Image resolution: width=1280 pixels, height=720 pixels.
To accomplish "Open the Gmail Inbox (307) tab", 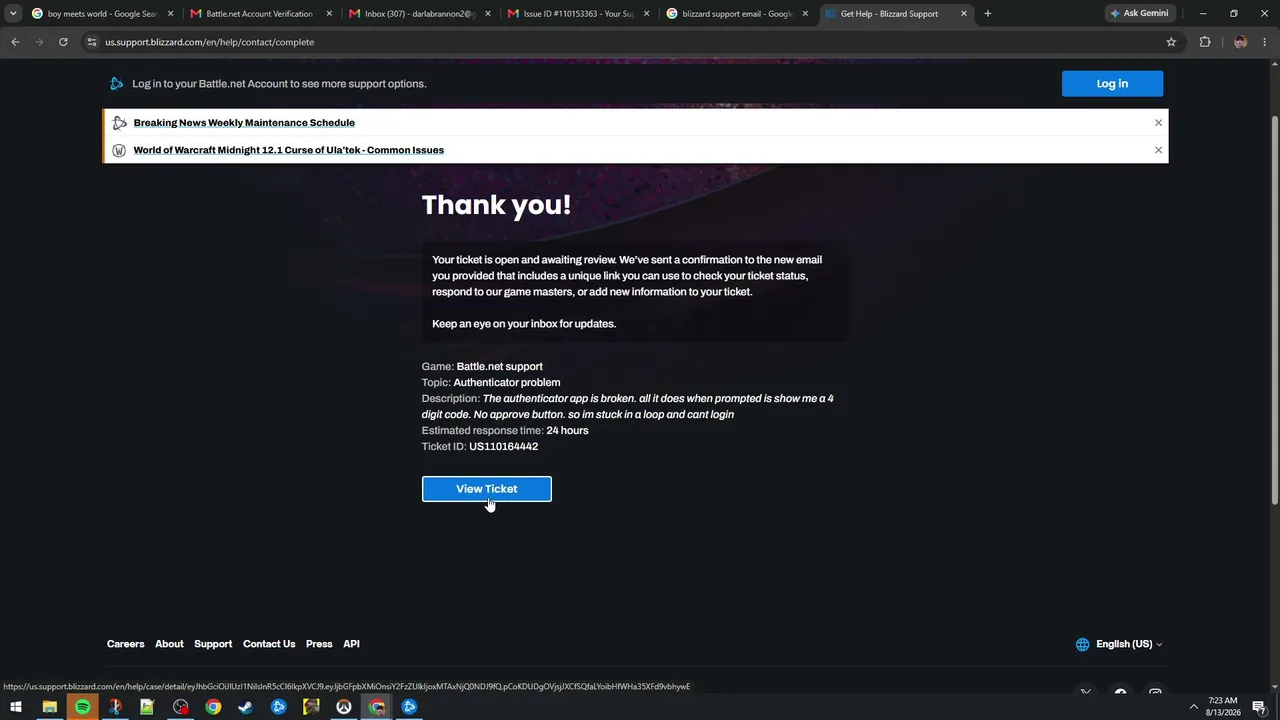I will 420,14.
